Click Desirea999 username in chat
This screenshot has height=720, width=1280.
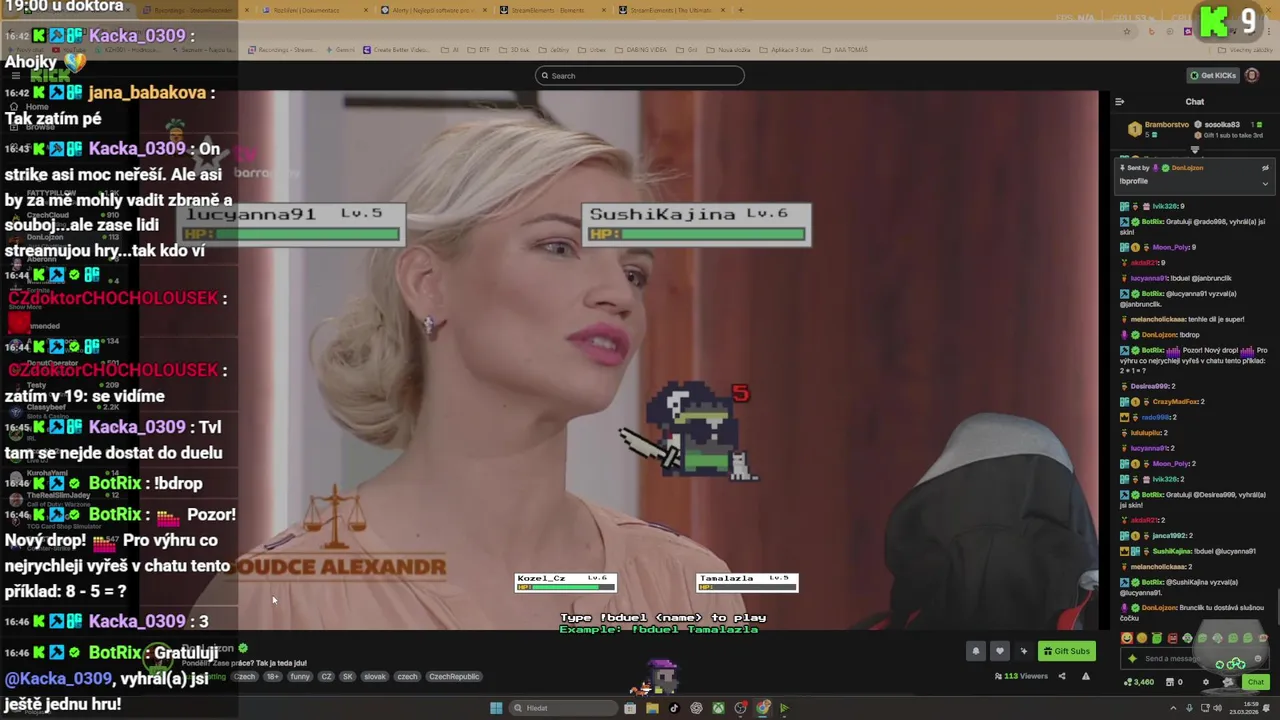point(1149,386)
